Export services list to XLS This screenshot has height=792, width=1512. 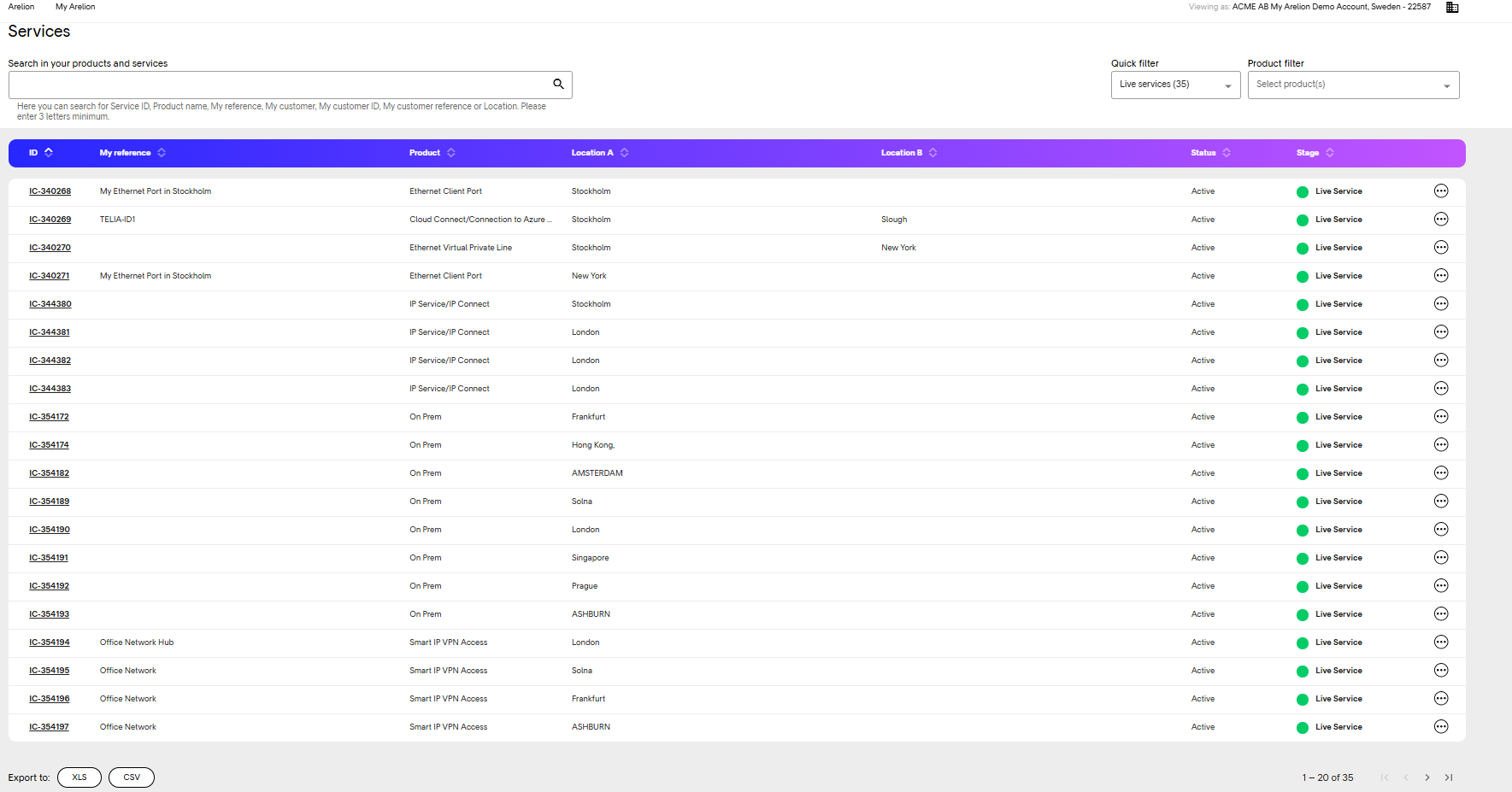(x=79, y=777)
